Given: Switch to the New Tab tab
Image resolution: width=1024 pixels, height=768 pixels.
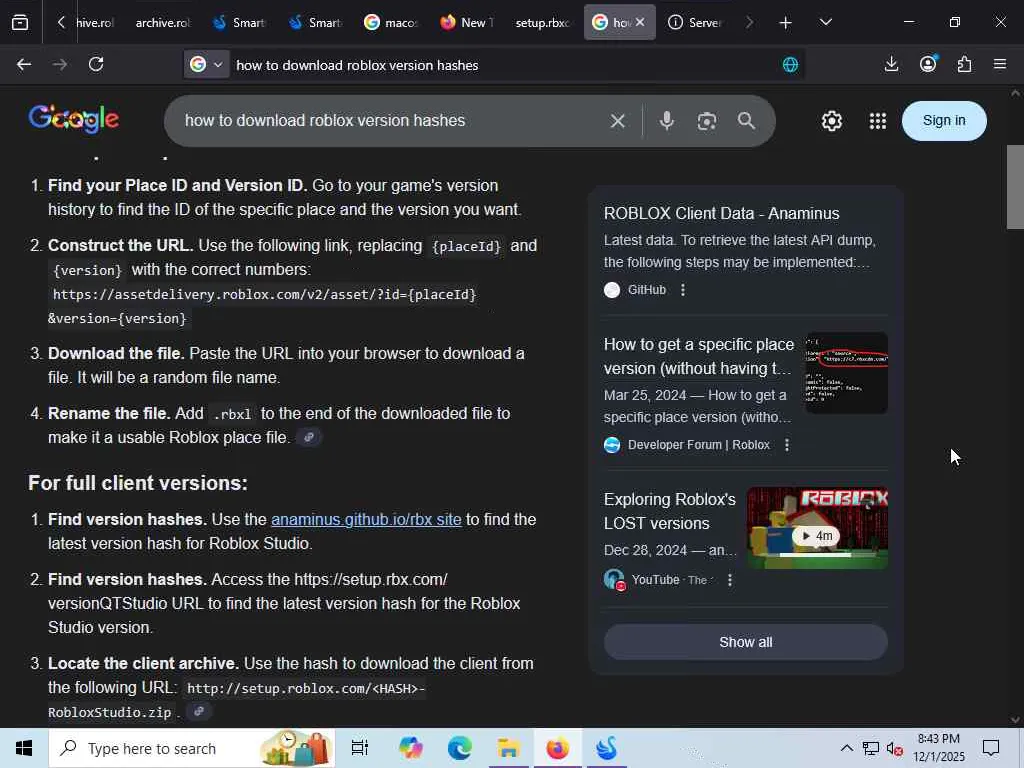Looking at the screenshot, I should 467,23.
